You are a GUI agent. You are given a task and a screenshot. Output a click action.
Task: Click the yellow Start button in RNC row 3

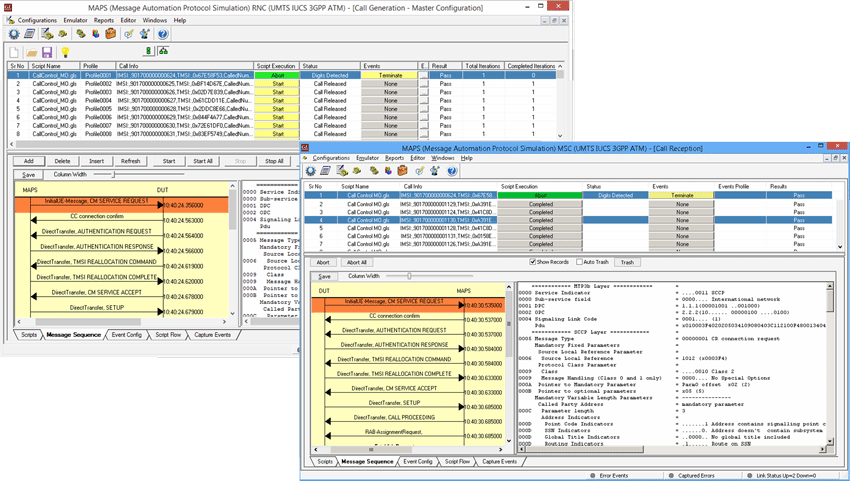278,92
